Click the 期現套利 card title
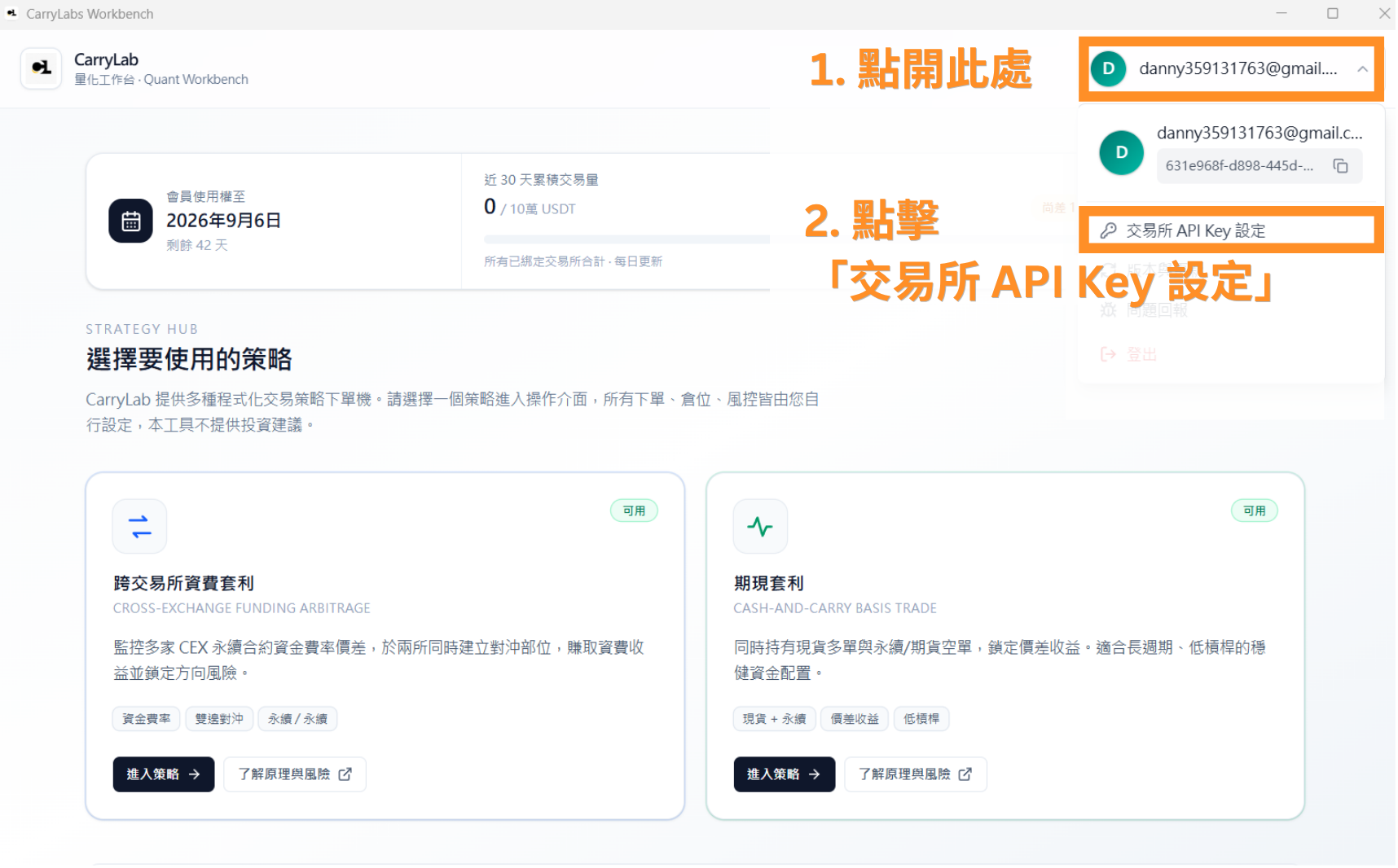Image resolution: width=1398 pixels, height=868 pixels. pyautogui.click(x=769, y=583)
